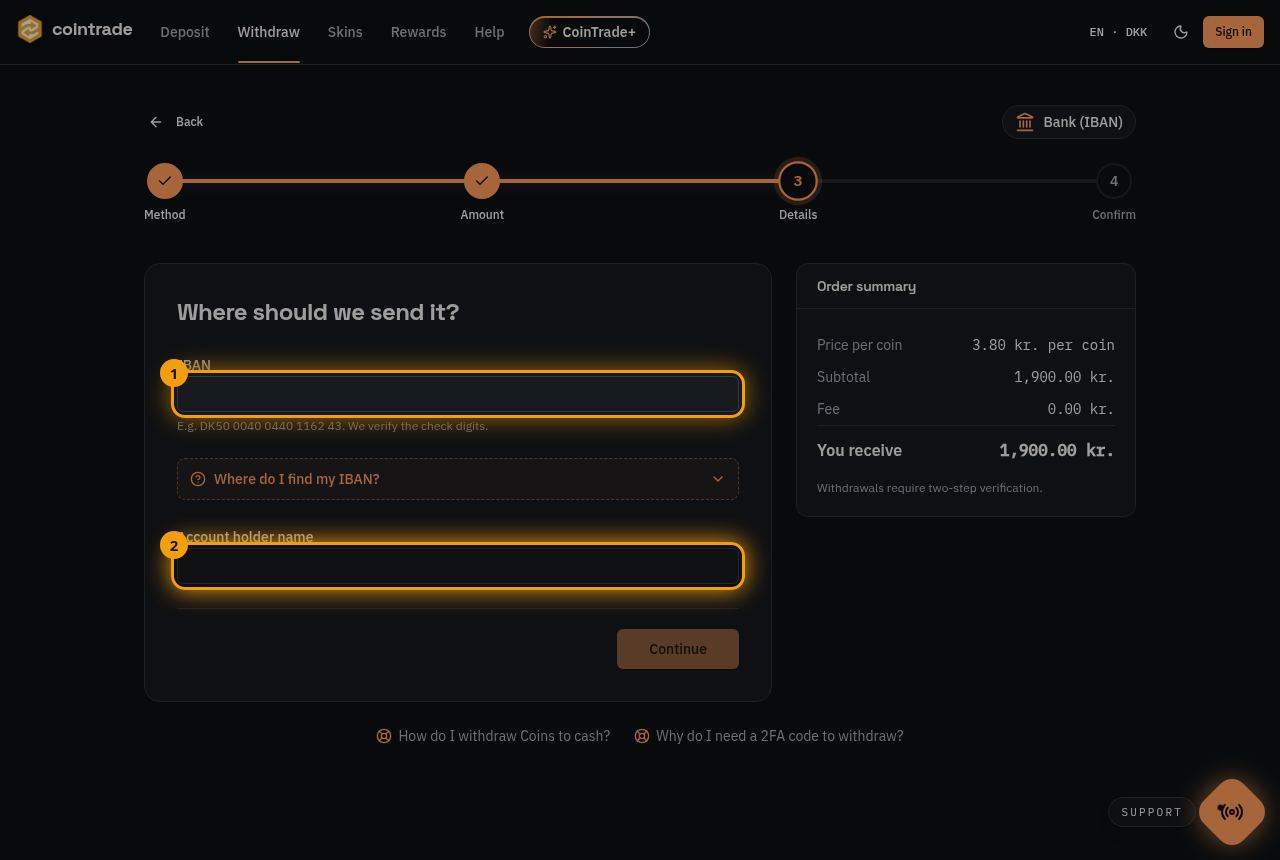This screenshot has width=1280, height=860.
Task: Open 'Why do I need a 2FA code' link
Action: (780, 736)
